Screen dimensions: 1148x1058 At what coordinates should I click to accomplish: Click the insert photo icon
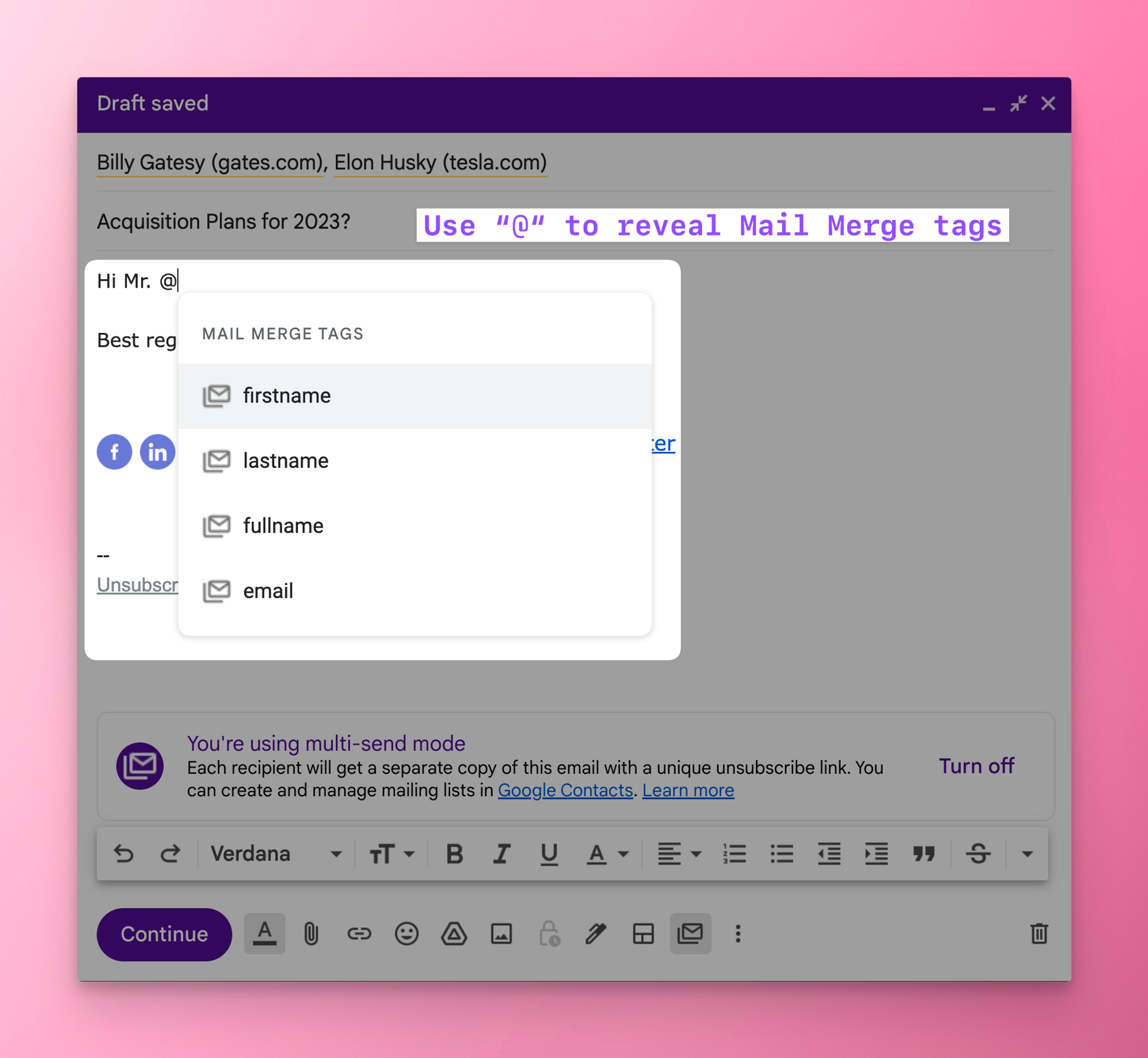[501, 934]
